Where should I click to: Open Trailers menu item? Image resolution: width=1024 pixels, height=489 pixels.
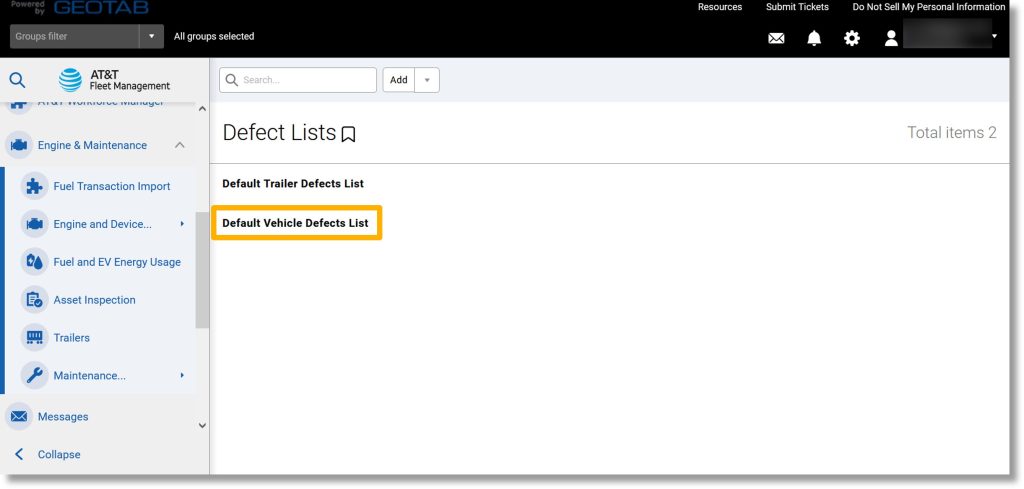[x=72, y=338]
